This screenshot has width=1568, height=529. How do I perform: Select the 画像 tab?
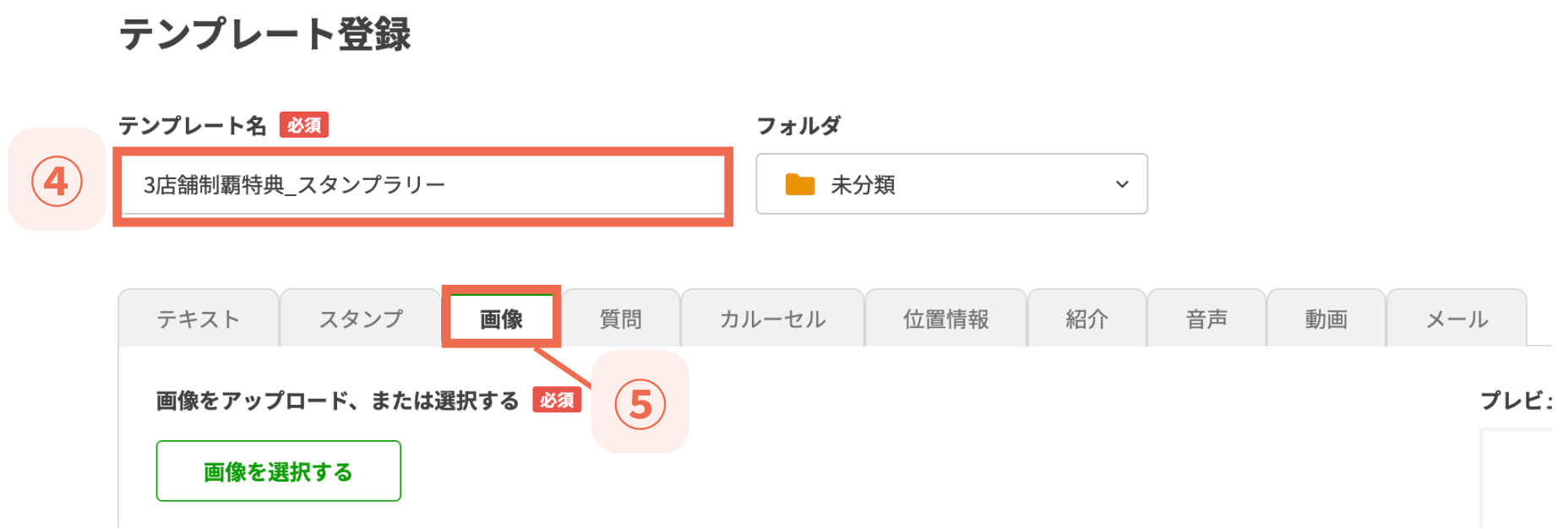[x=502, y=319]
